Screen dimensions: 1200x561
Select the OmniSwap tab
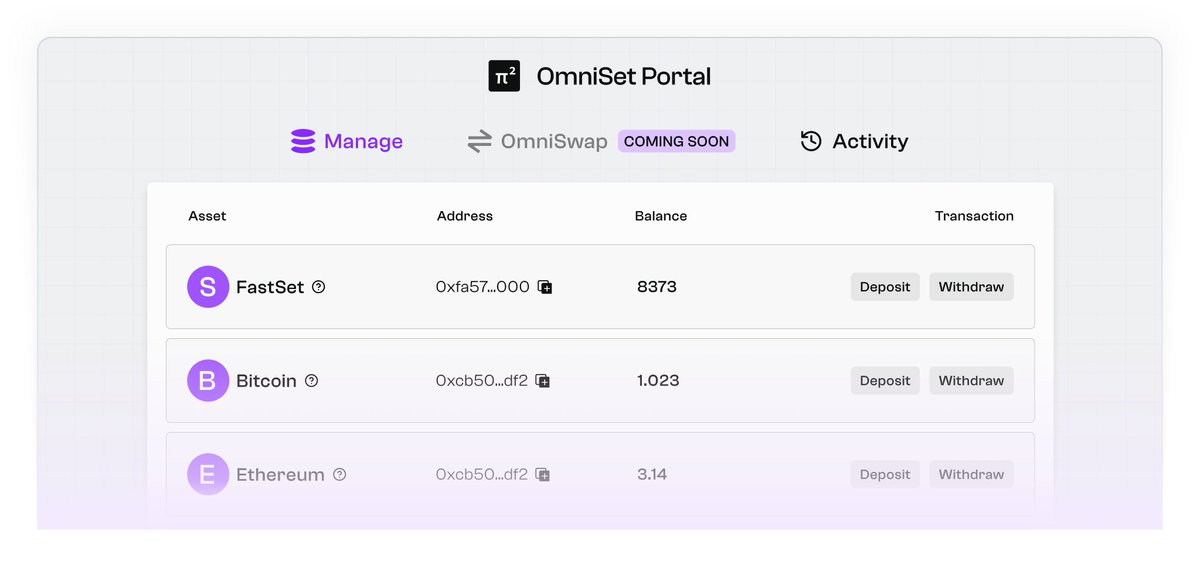[539, 141]
